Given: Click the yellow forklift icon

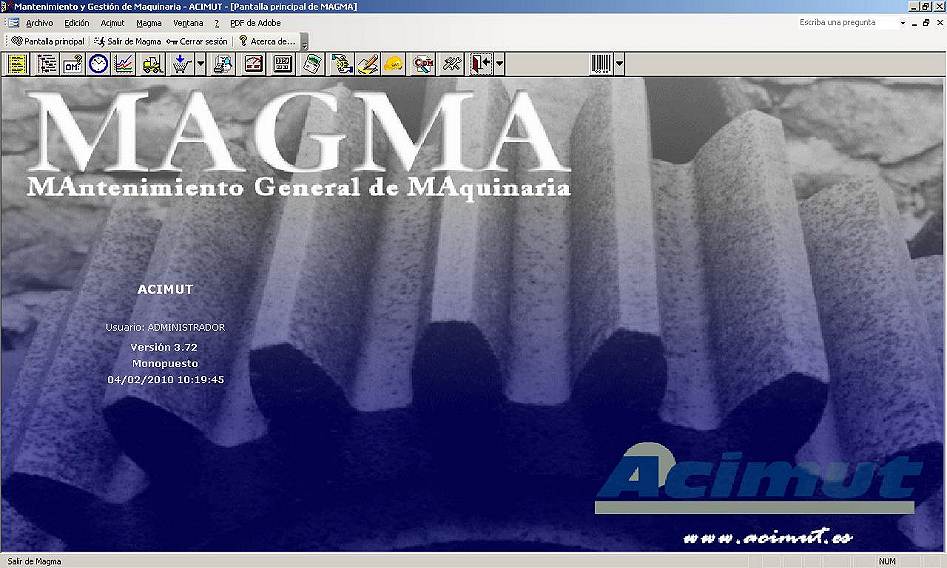Looking at the screenshot, I should click(152, 63).
